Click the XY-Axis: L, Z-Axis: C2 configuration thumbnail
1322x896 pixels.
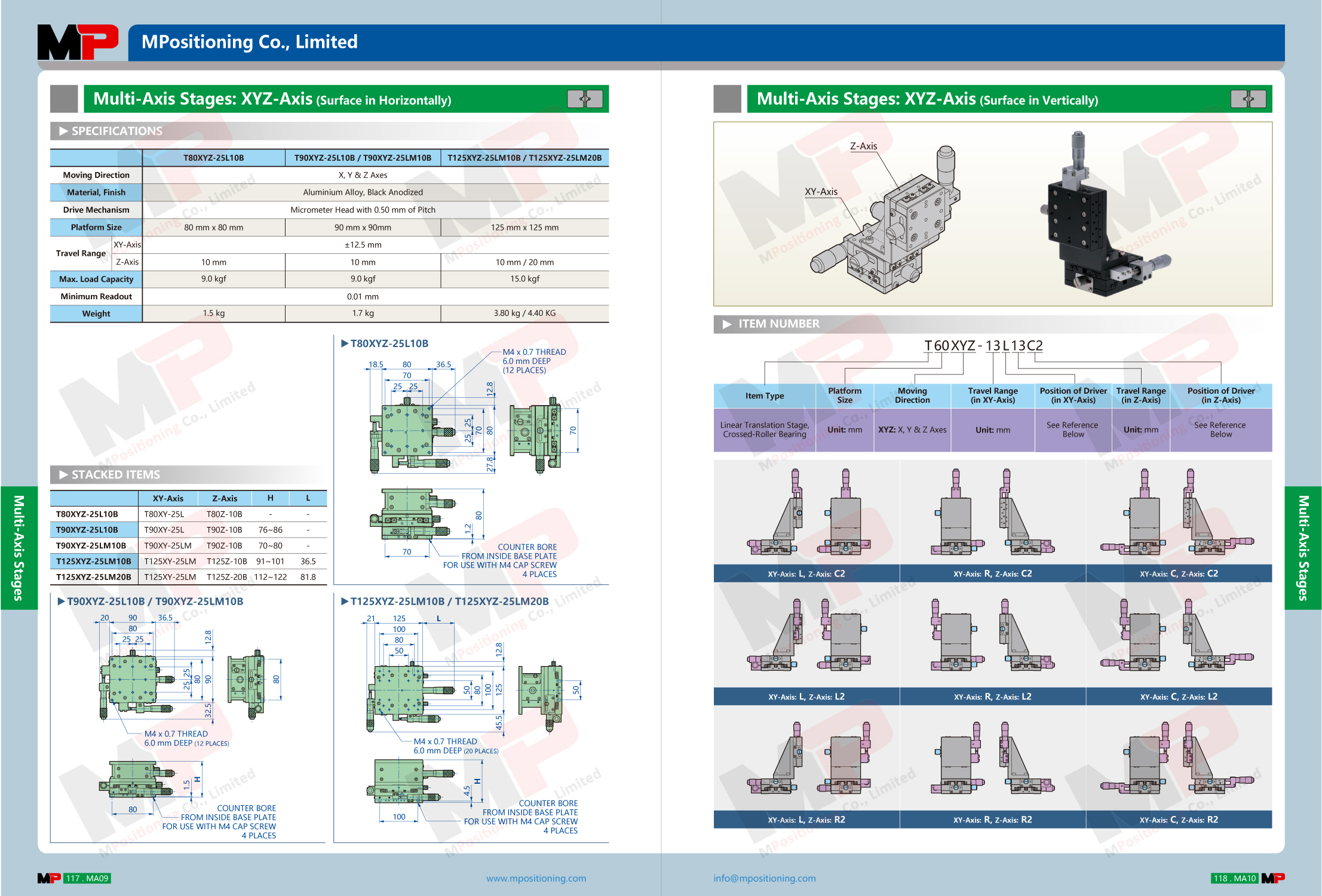click(x=806, y=514)
